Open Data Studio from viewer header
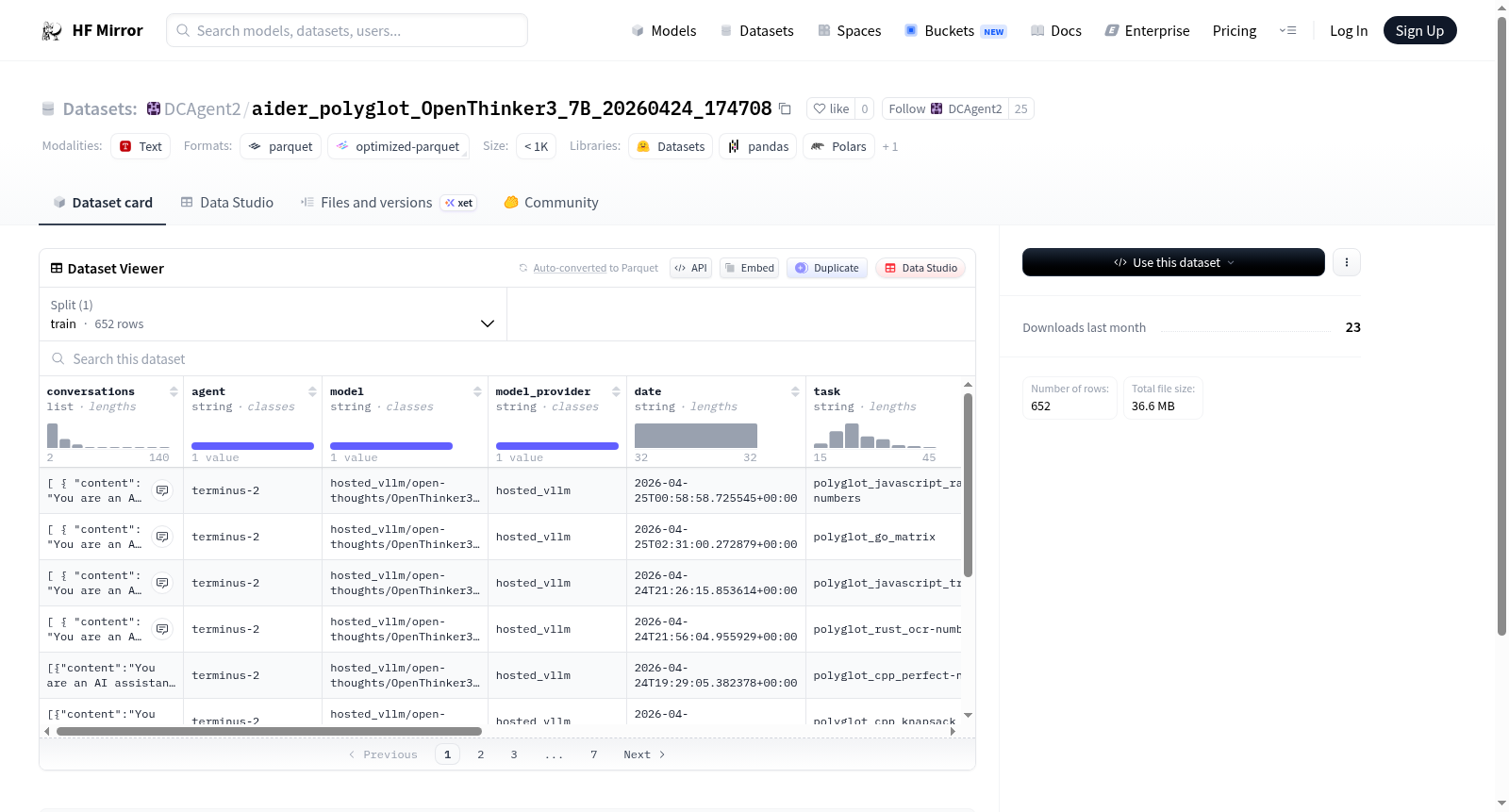1509x812 pixels. coord(920,268)
